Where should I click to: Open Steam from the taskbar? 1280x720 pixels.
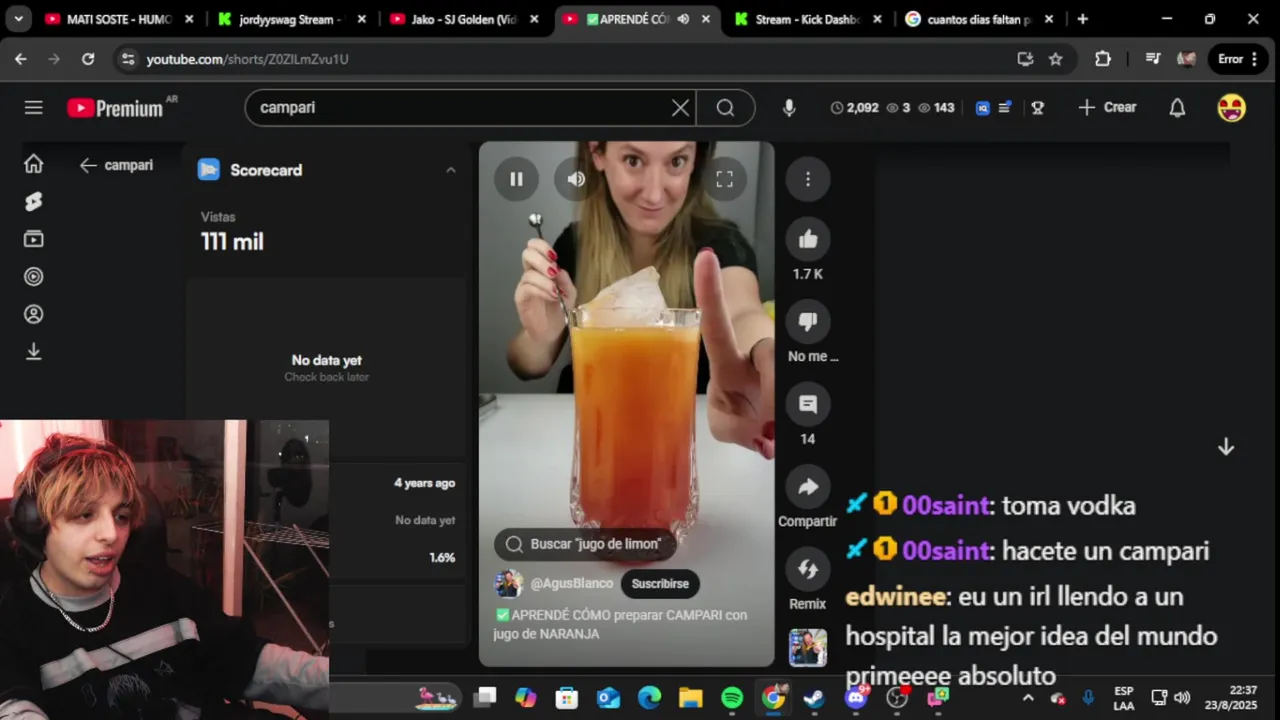[815, 698]
